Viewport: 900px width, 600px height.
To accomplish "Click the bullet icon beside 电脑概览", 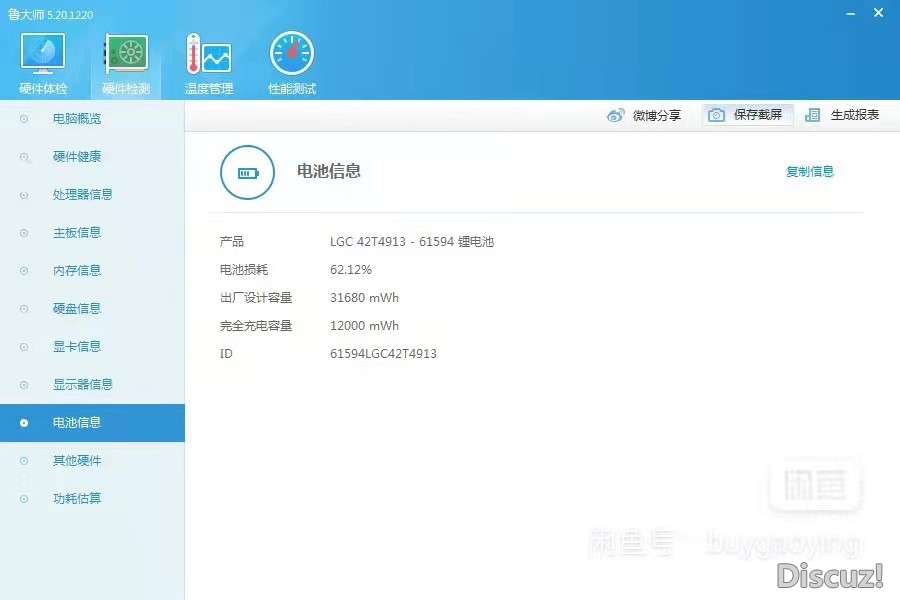I will [24, 119].
